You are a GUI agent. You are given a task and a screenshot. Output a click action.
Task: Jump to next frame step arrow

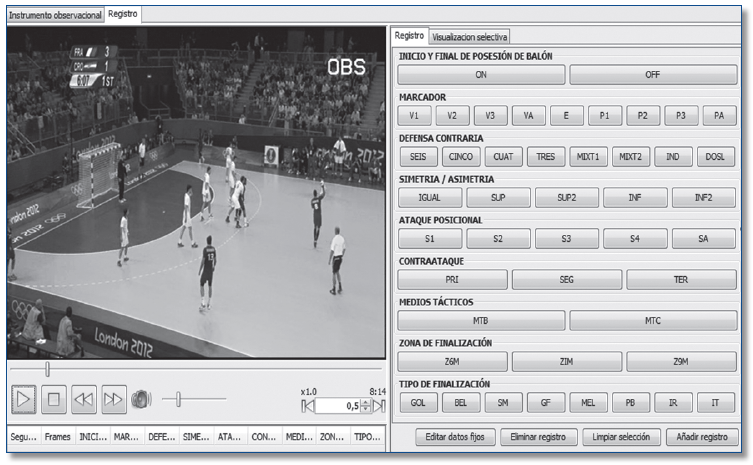coord(378,406)
